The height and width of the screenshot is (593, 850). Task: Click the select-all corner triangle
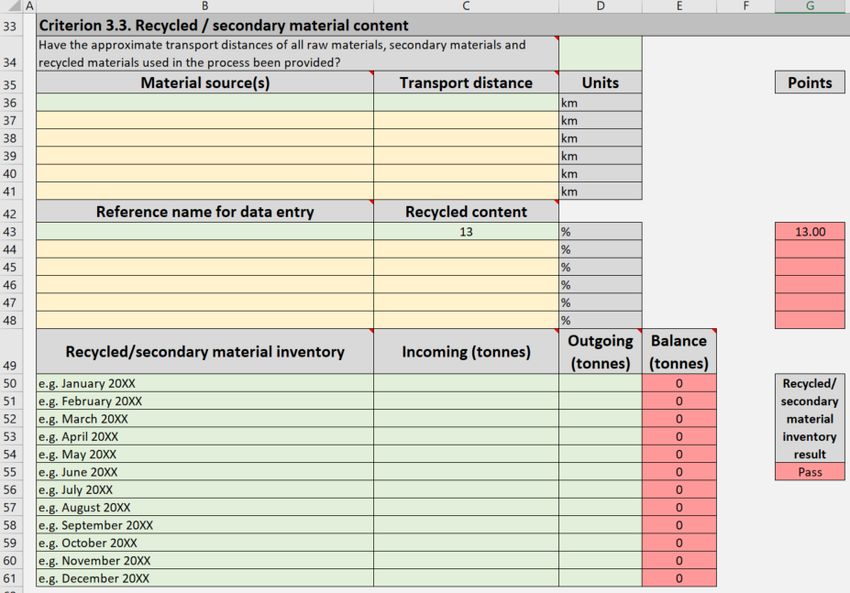click(x=14, y=6)
